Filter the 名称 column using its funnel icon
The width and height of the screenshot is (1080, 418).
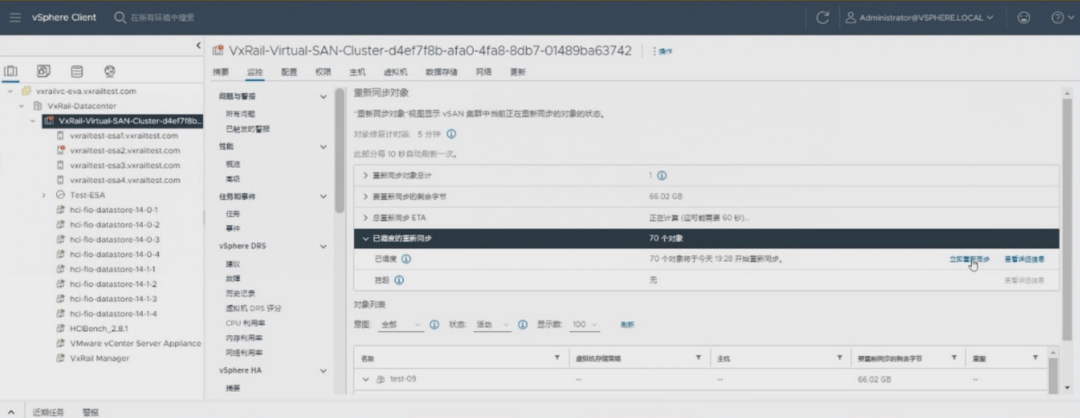pyautogui.click(x=557, y=358)
